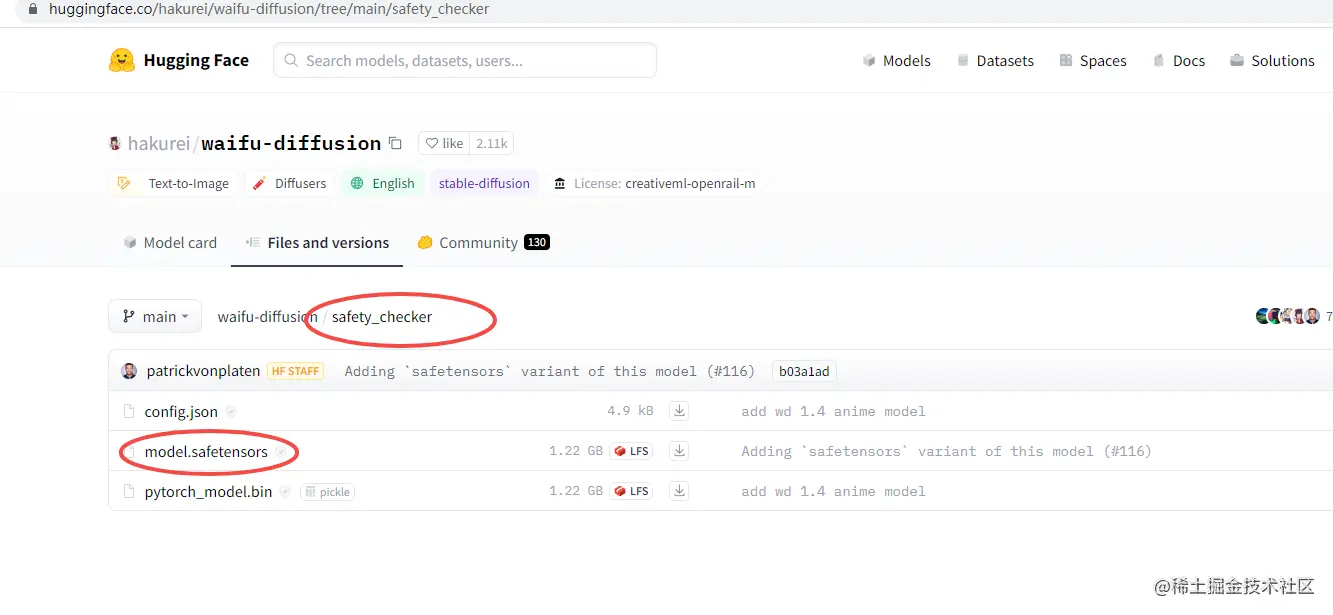Click the config.json safe scan shield icon

(231, 411)
